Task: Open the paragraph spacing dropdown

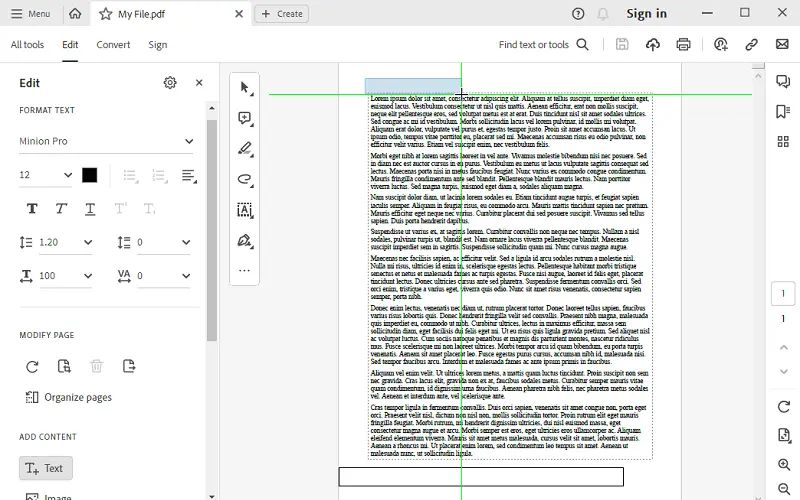Action: point(163,242)
